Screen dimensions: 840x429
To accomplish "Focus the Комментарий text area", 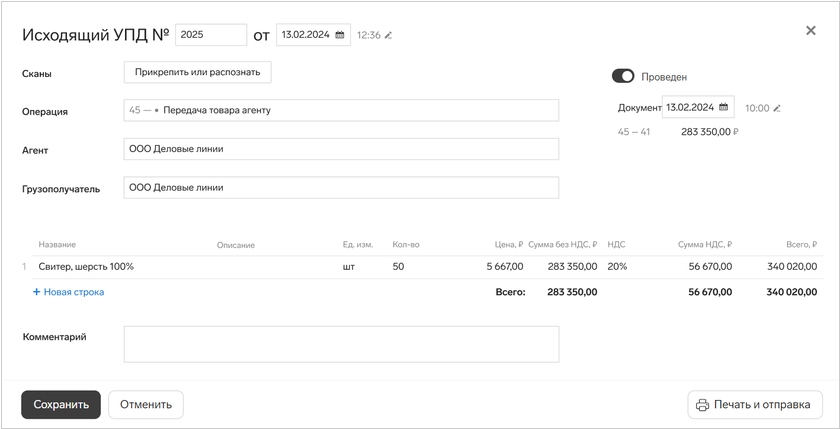I will pyautogui.click(x=341, y=344).
